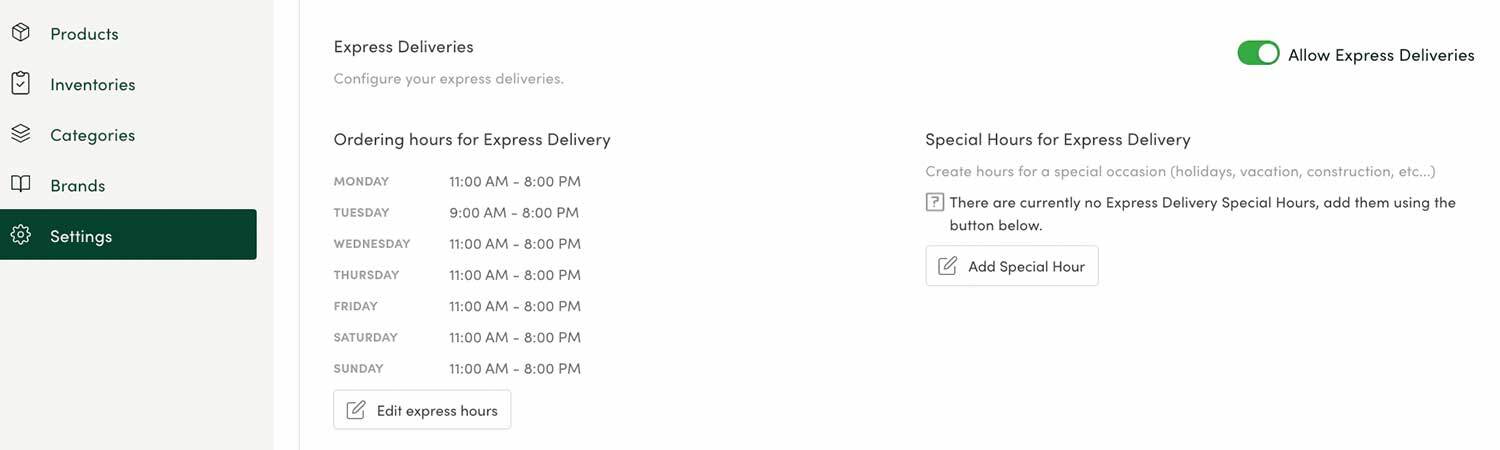
Task: Click the Settings gear icon
Action: pos(21,236)
